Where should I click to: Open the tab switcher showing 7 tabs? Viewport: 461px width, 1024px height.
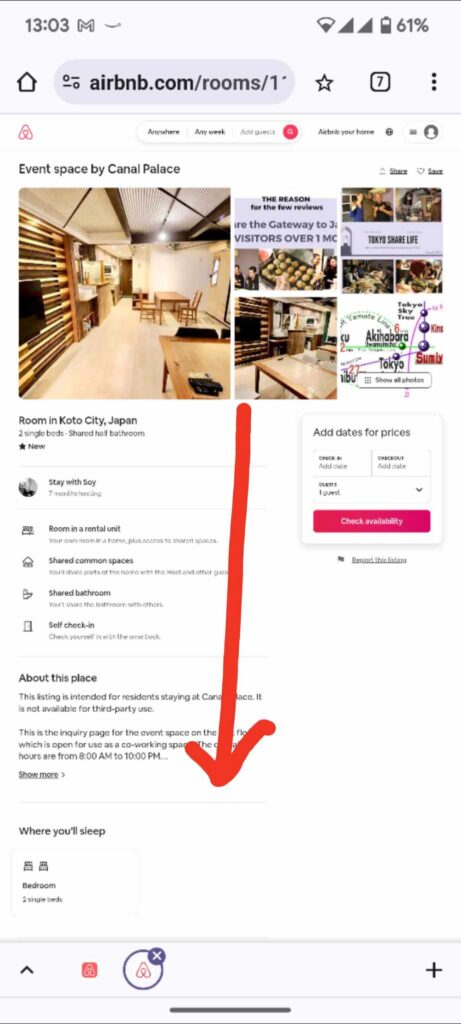(380, 82)
